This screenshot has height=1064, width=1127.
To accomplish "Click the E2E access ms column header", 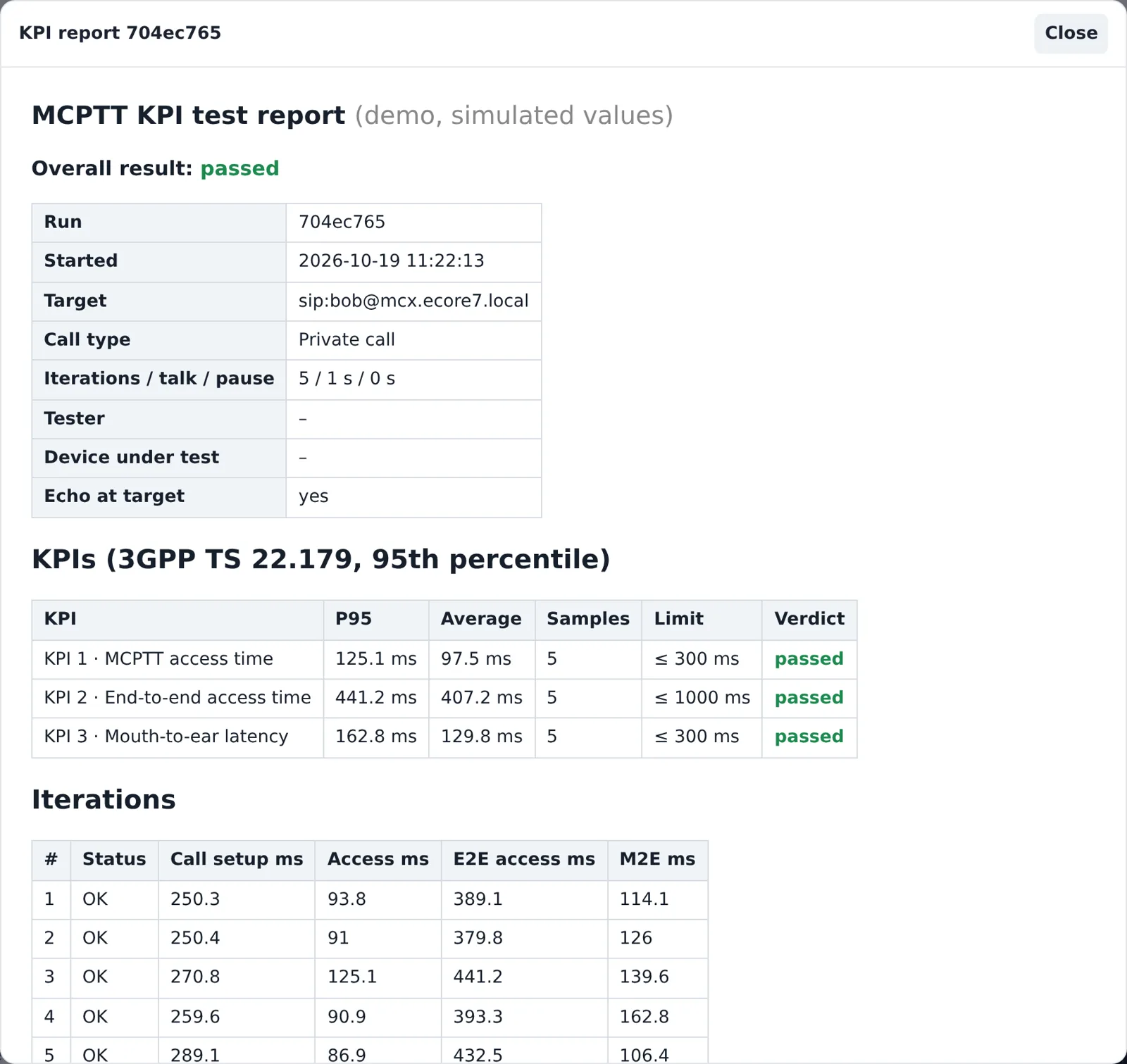I will (524, 860).
